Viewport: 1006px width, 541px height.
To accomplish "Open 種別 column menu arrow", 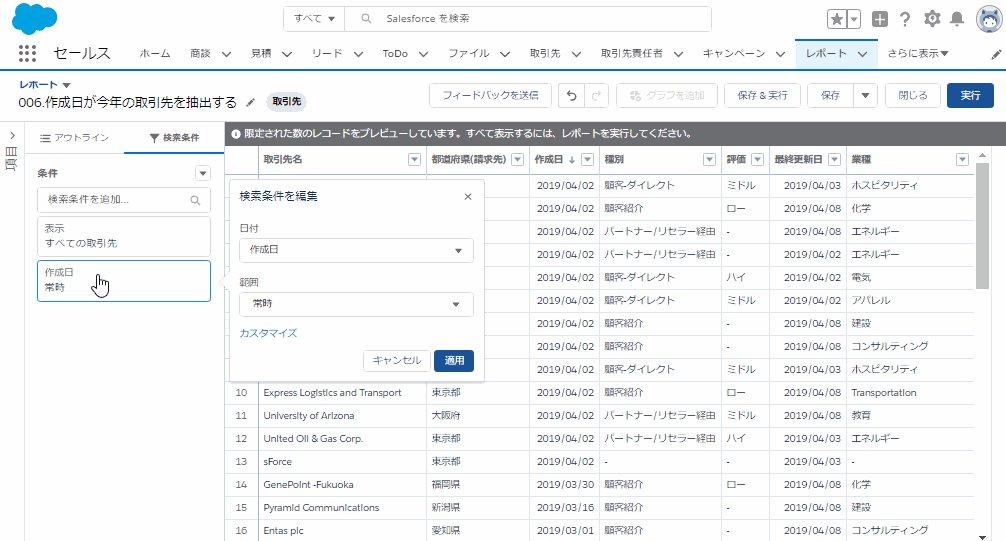I will coord(709,160).
